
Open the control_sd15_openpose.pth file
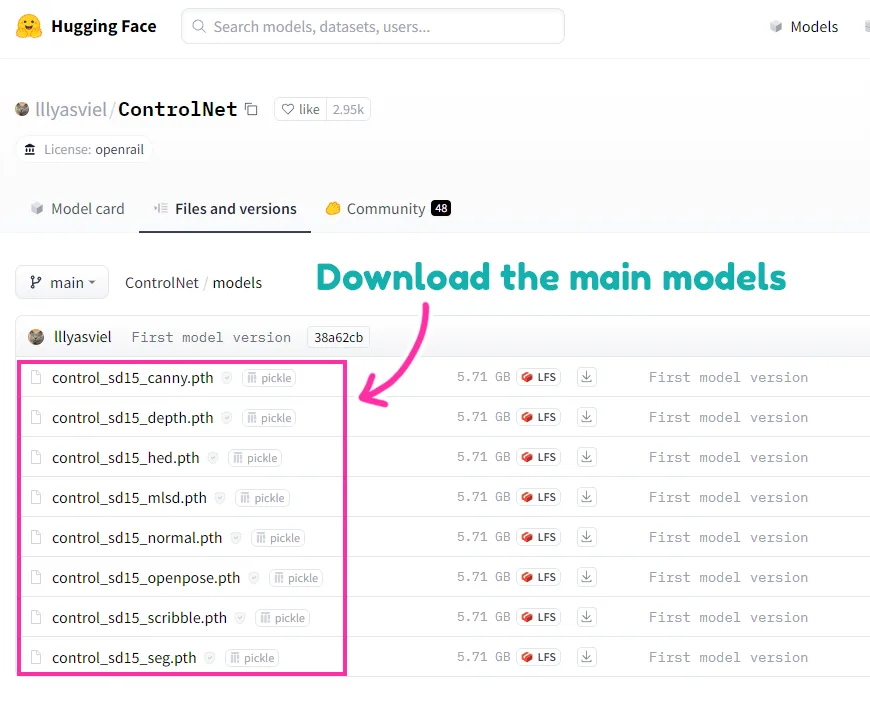(x=146, y=578)
